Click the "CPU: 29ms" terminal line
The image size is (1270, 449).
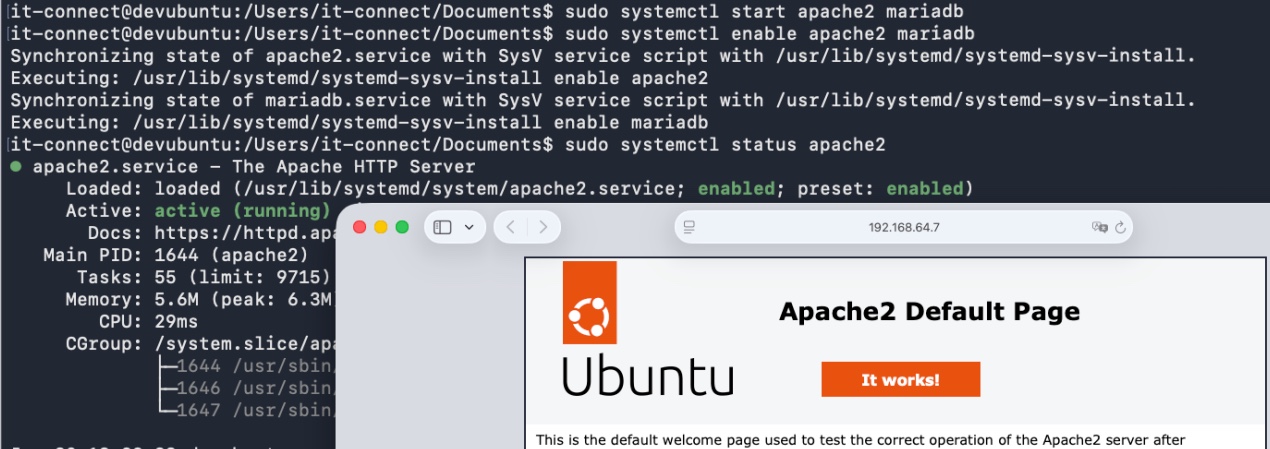148,321
